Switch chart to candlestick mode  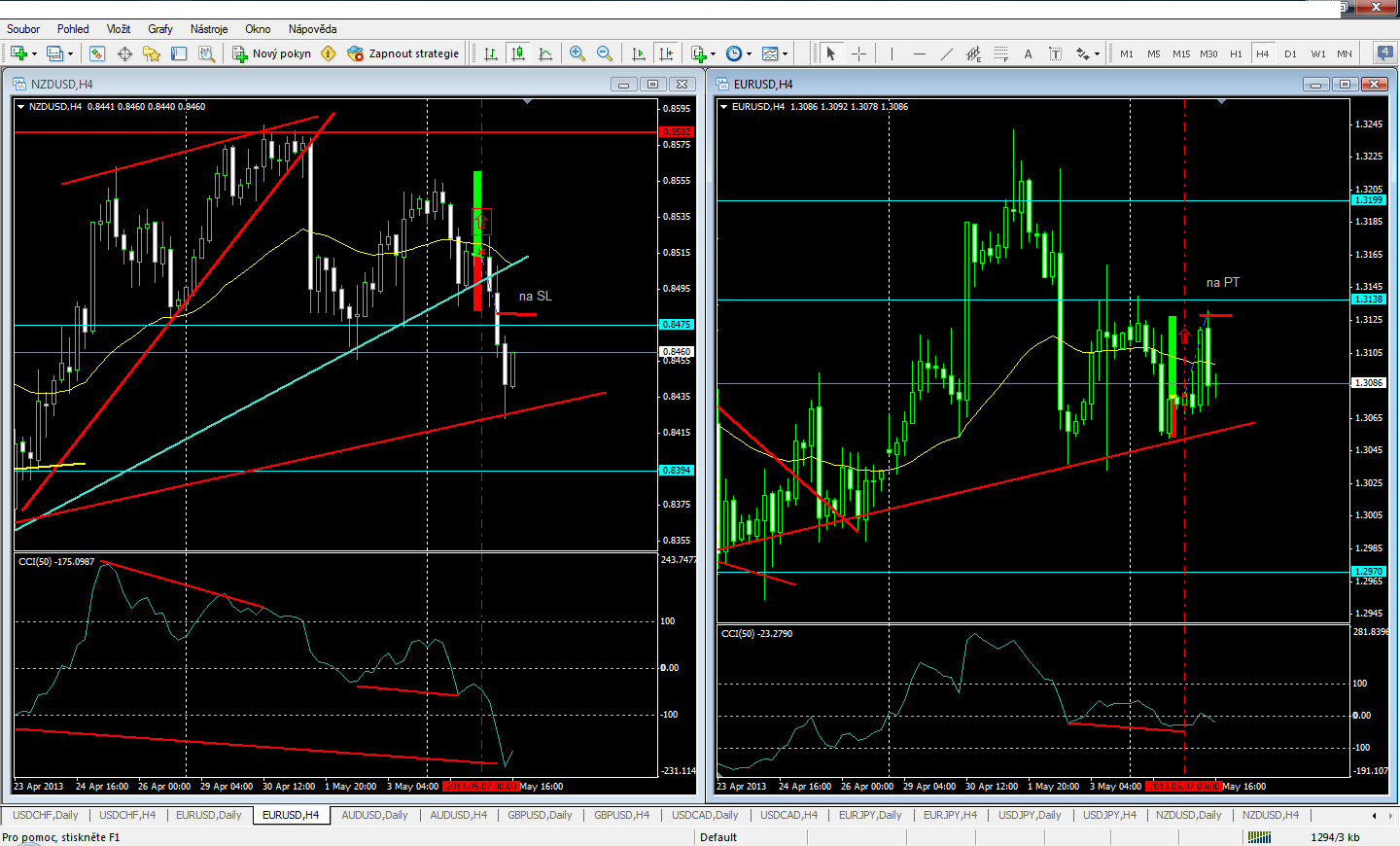pos(518,53)
